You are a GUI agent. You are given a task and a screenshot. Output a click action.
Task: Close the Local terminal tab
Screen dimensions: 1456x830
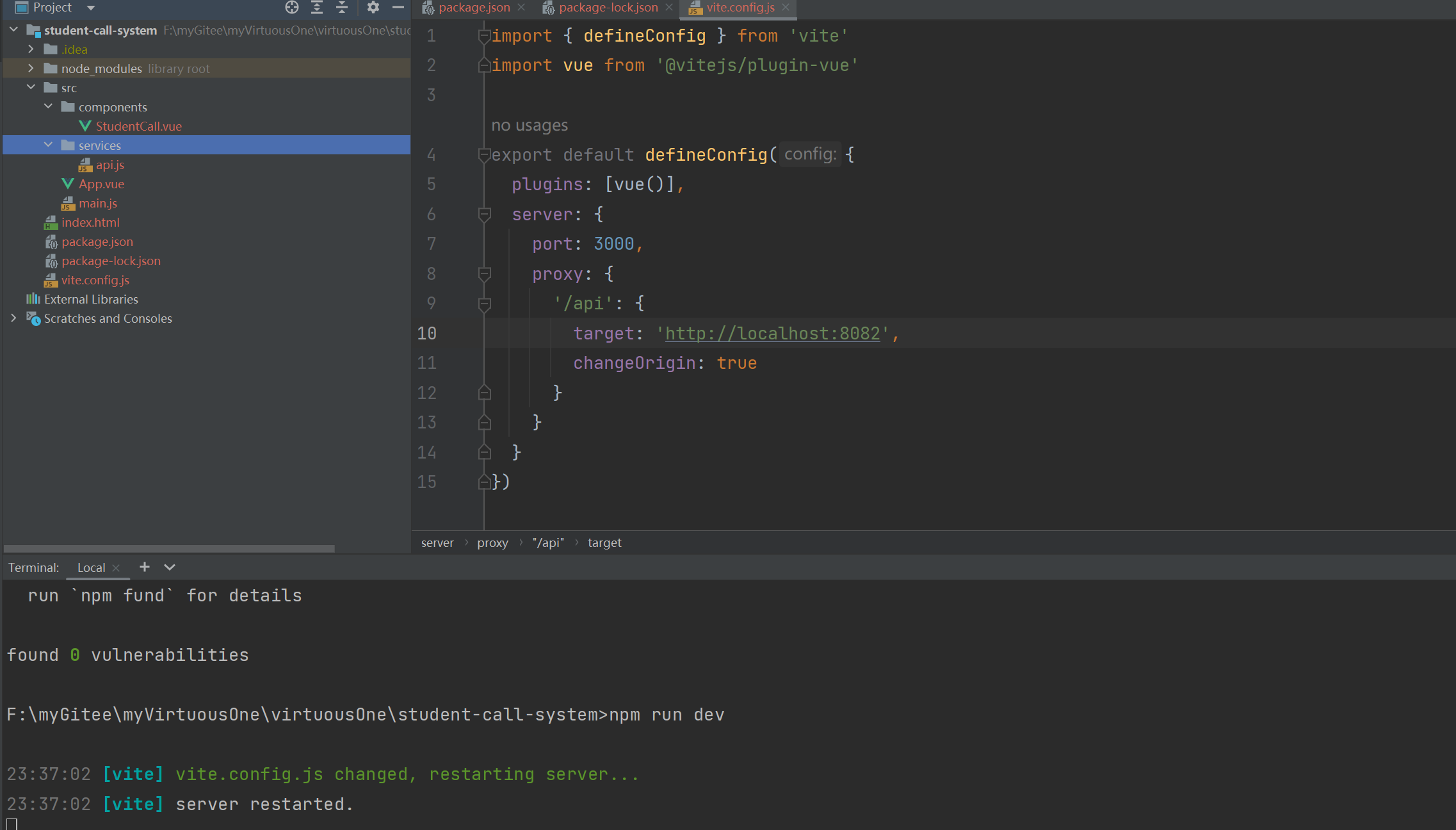[x=116, y=568]
